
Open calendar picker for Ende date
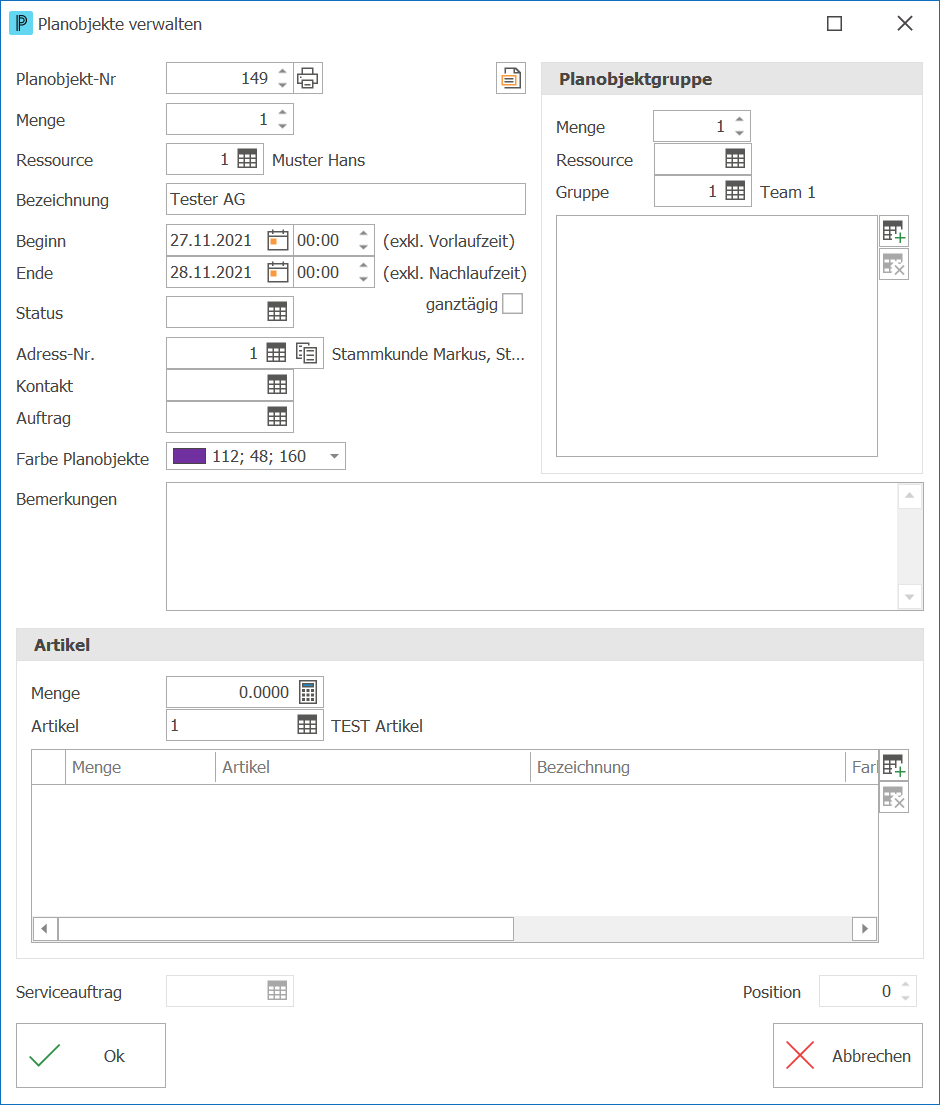[x=278, y=272]
